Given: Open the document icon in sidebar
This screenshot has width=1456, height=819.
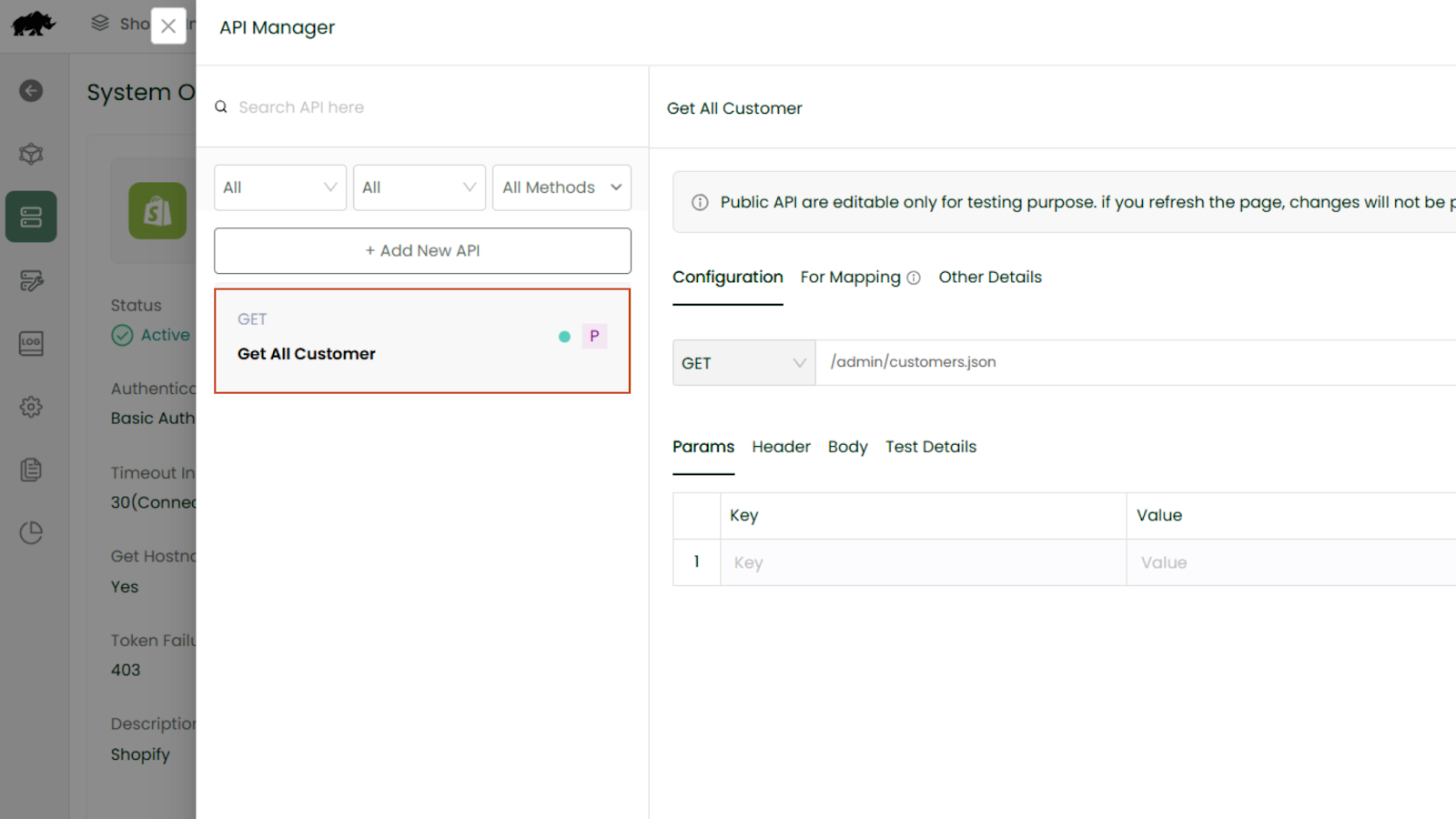Looking at the screenshot, I should (x=31, y=470).
